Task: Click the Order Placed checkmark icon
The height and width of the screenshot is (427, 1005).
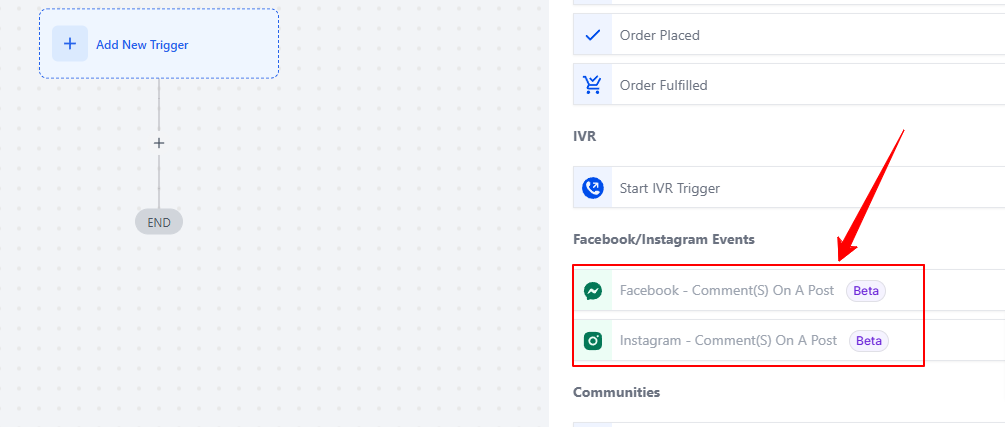Action: (593, 35)
